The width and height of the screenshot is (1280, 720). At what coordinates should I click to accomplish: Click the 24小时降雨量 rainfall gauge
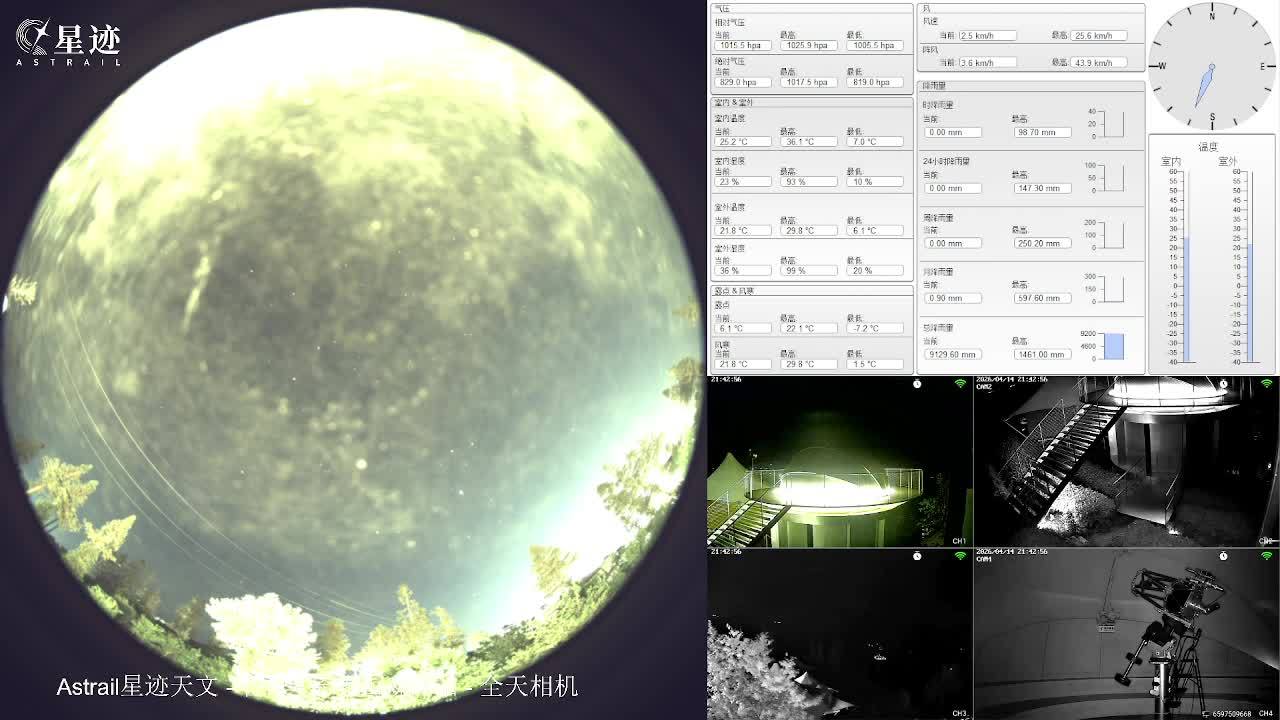[1114, 178]
